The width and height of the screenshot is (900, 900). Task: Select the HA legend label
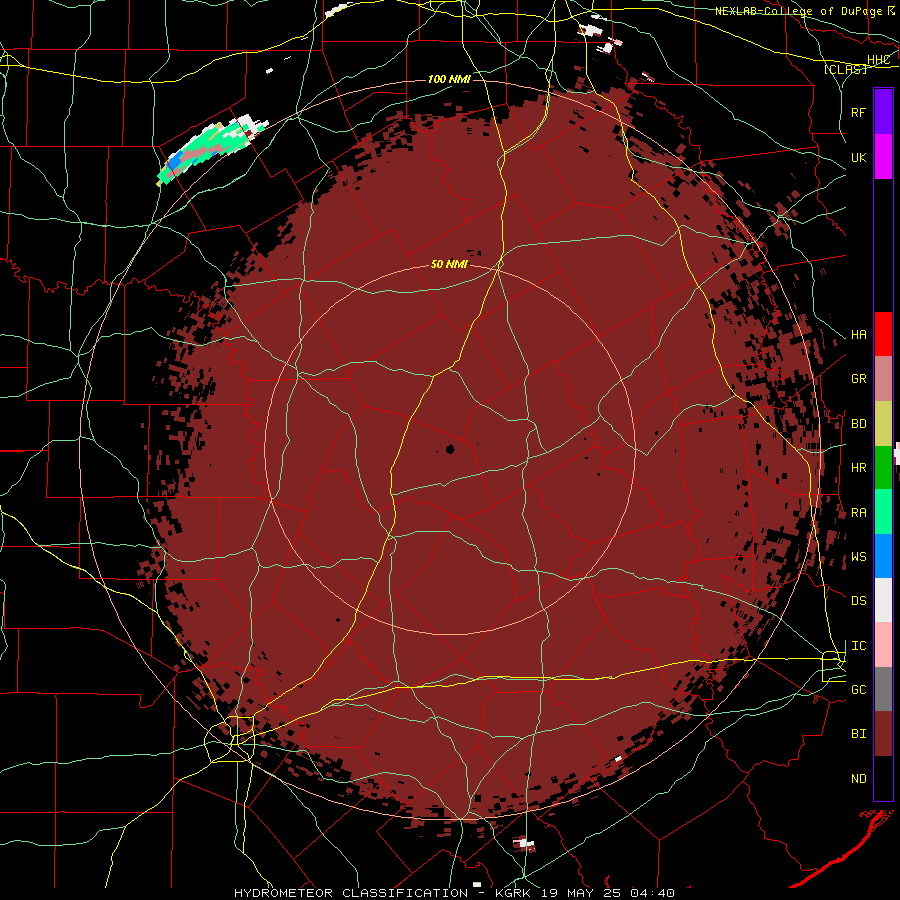pyautogui.click(x=858, y=335)
